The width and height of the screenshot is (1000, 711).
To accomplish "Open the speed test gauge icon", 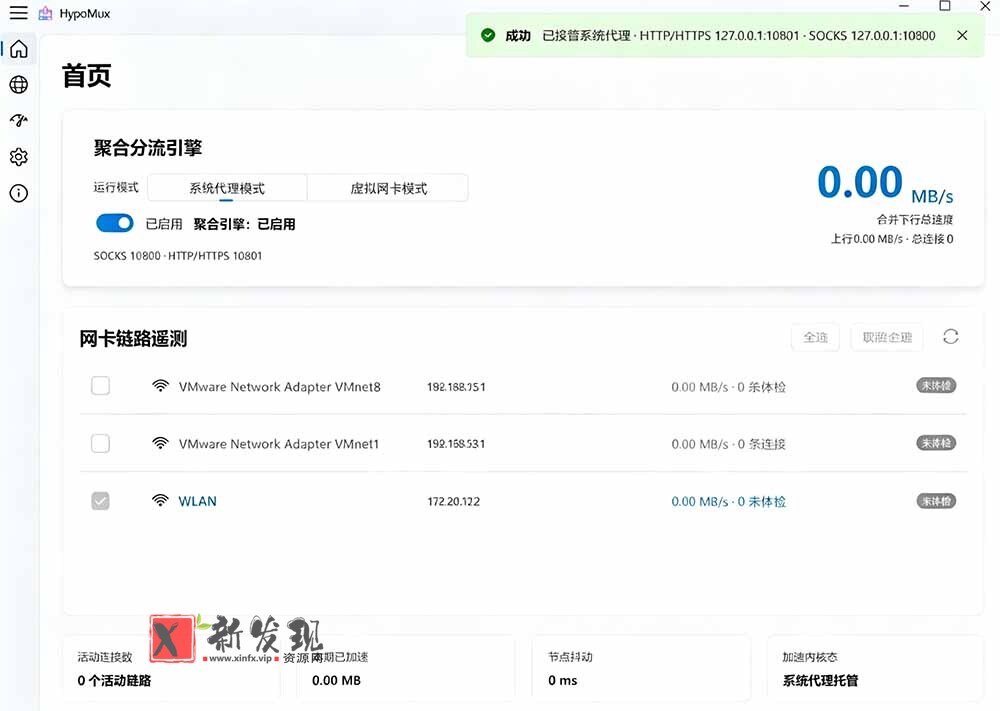I will click(x=18, y=120).
